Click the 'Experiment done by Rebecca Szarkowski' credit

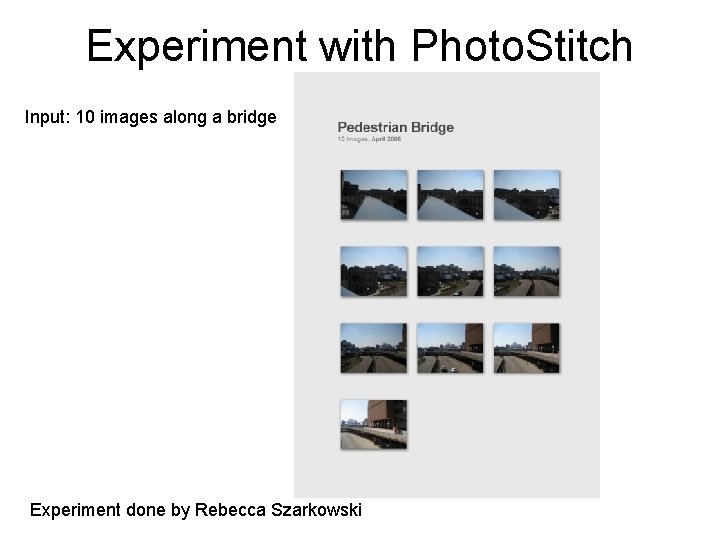(x=196, y=510)
